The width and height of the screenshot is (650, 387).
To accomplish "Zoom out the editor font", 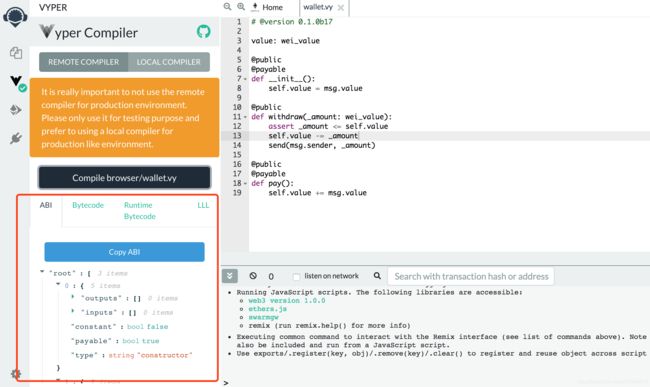I will coord(227,7).
